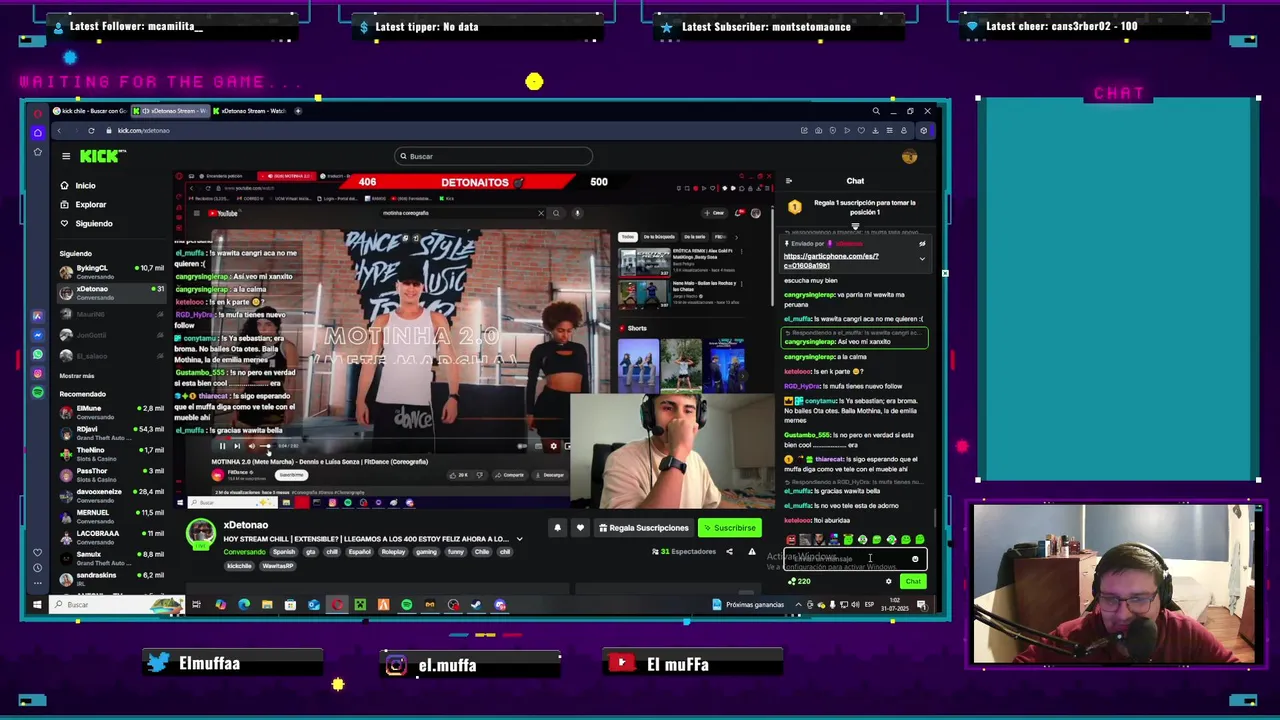Open Spotify in Opera sidebar
1280x720 pixels.
click(37, 392)
